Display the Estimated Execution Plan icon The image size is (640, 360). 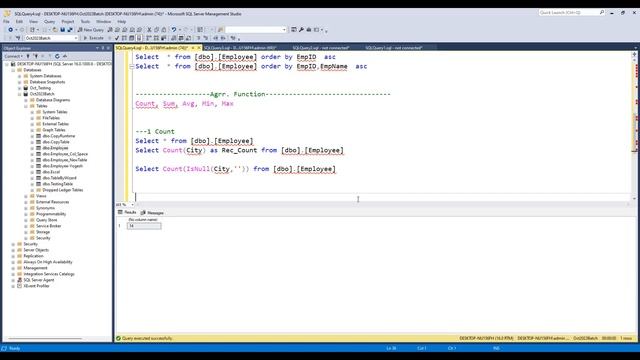click(124, 38)
